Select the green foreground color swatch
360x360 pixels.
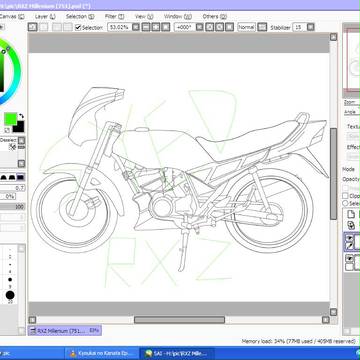coord(10,119)
